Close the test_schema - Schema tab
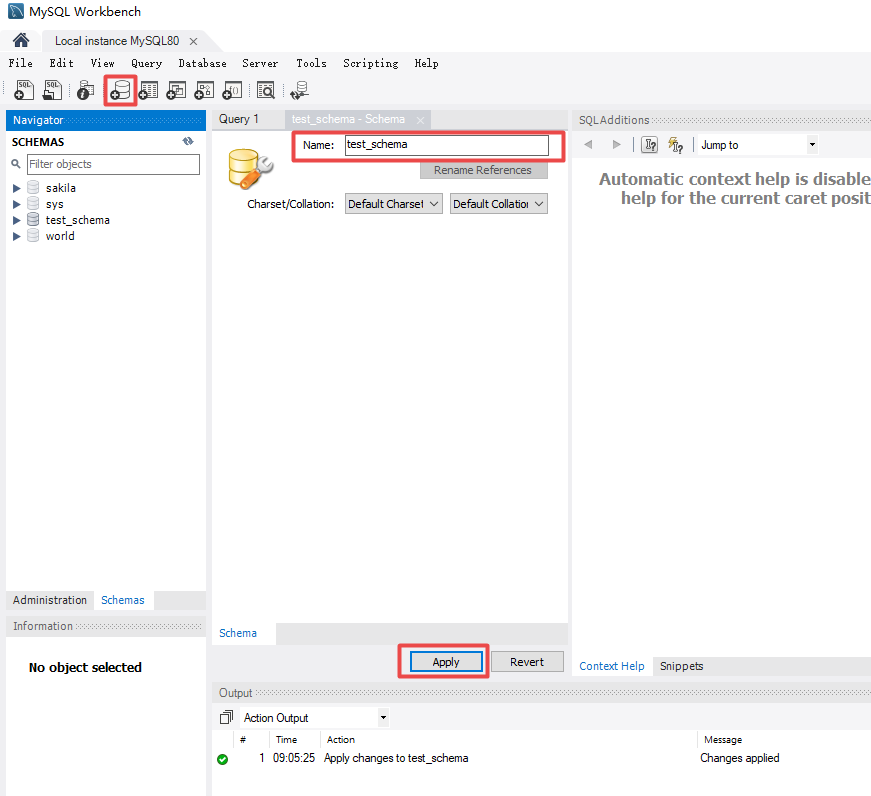871x796 pixels. 421,120
